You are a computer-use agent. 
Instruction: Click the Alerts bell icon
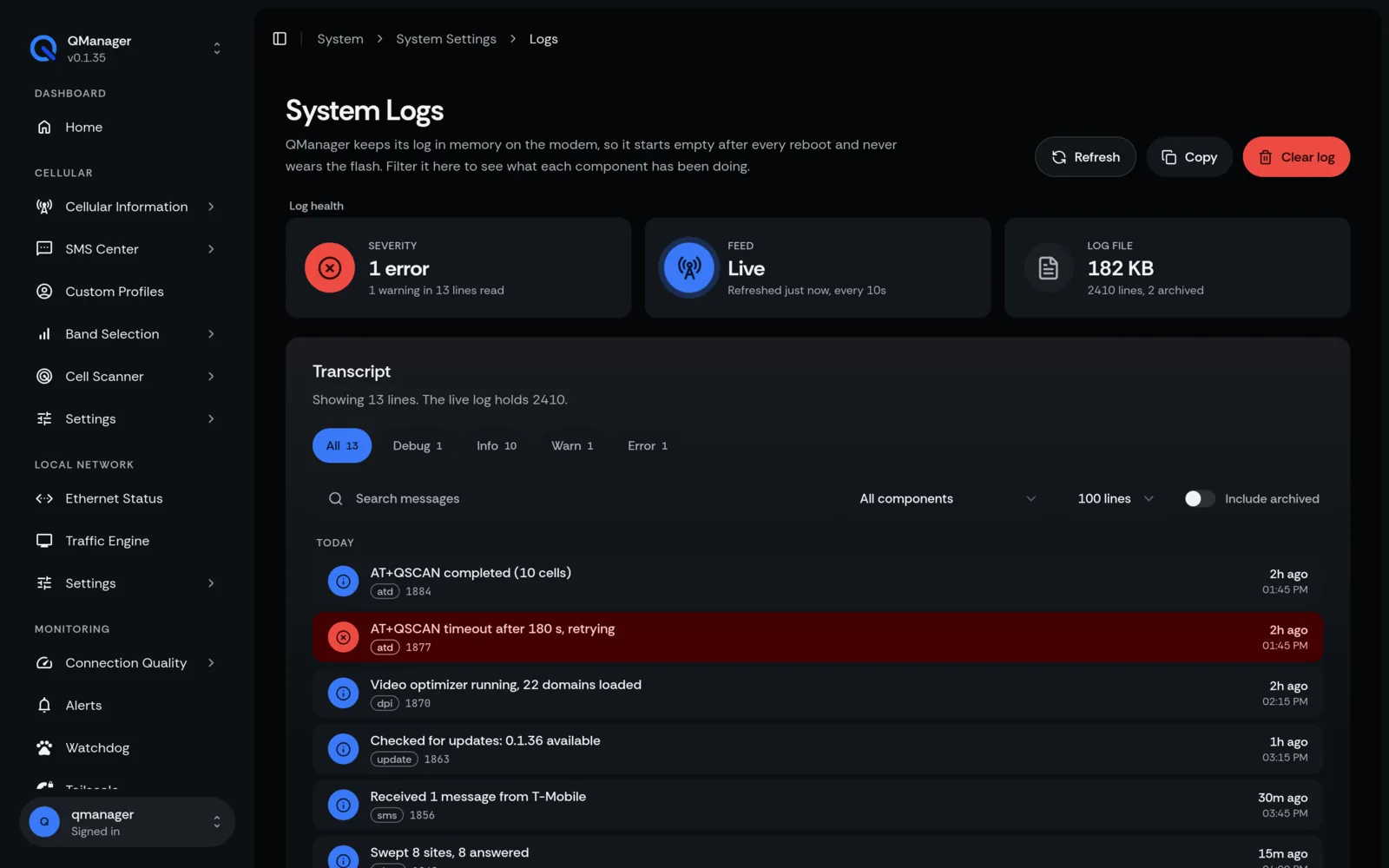click(44, 706)
